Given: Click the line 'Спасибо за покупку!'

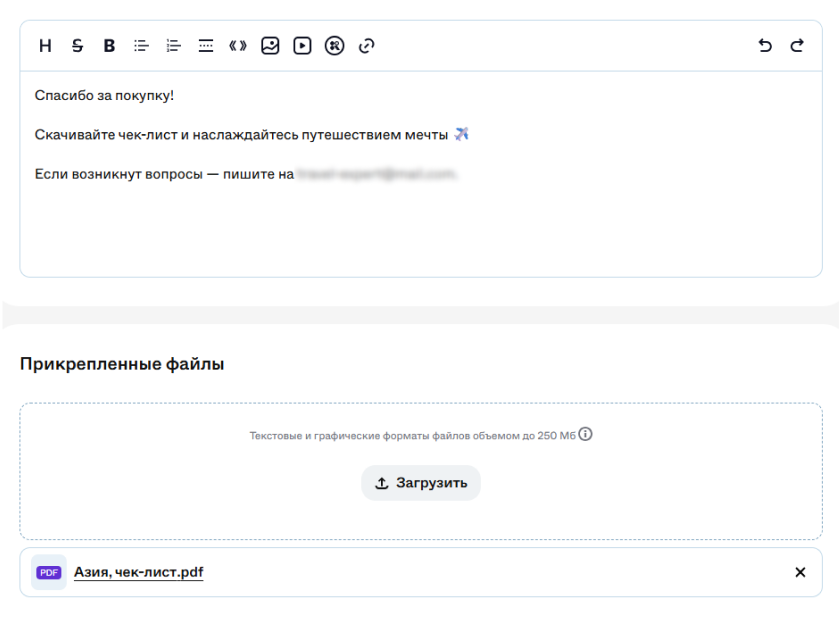Looking at the screenshot, I should point(104,95).
